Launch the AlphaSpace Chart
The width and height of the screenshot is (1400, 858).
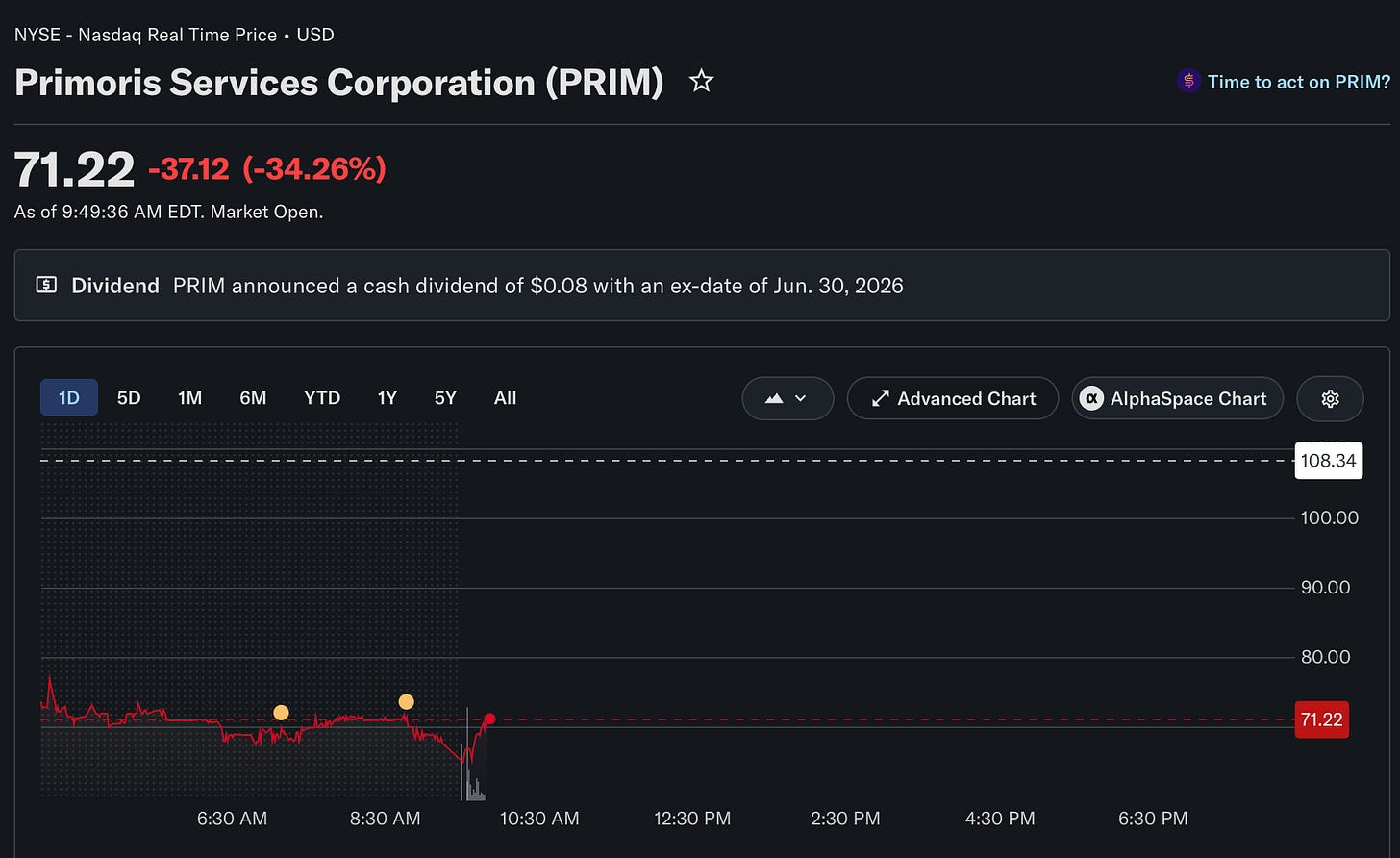click(1178, 398)
